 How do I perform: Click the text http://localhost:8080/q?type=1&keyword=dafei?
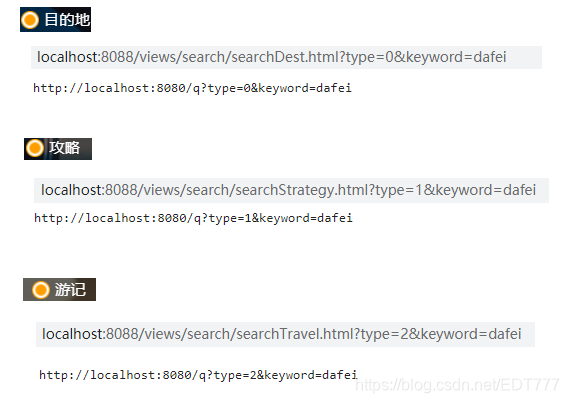pyautogui.click(x=193, y=218)
